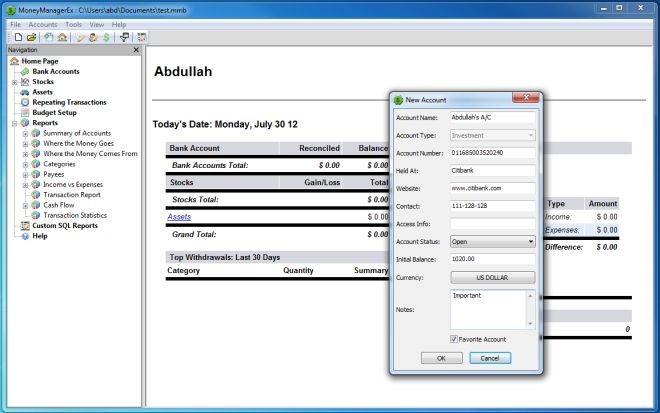Click the 'Top Withdrawals: Last 30 Days' heading
The width and height of the screenshot is (660, 413).
coord(225,257)
